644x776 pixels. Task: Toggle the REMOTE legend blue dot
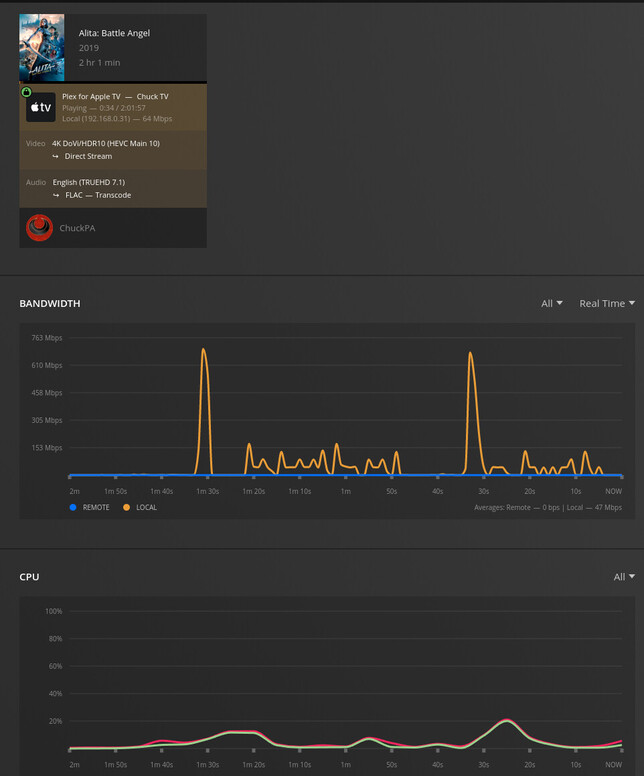coord(73,507)
